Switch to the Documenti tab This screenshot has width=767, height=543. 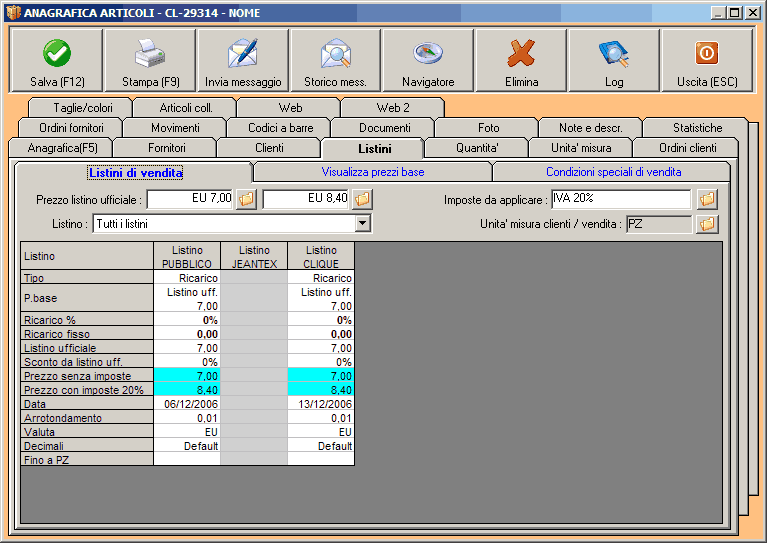pyautogui.click(x=384, y=128)
